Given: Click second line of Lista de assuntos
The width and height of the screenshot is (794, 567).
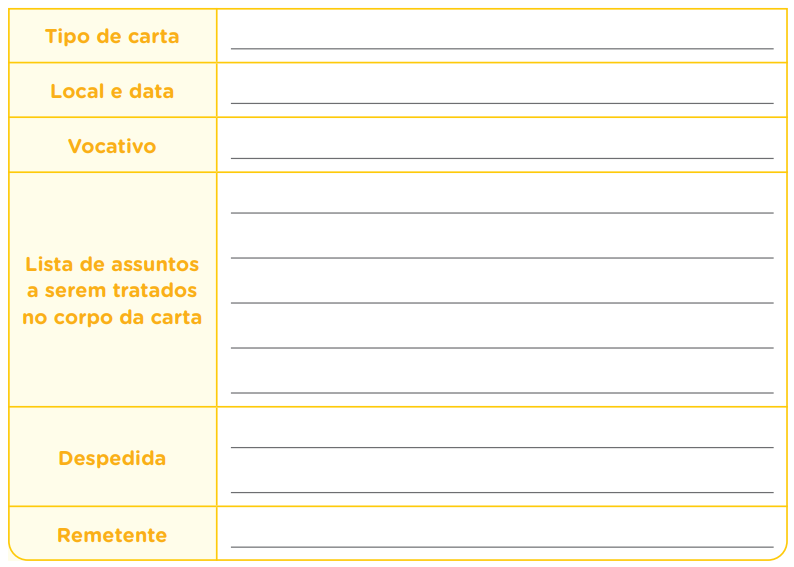Looking at the screenshot, I should pos(502,258).
